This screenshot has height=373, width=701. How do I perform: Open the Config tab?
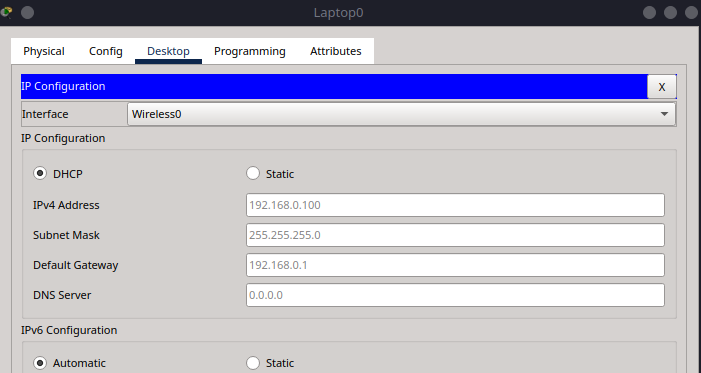click(106, 51)
